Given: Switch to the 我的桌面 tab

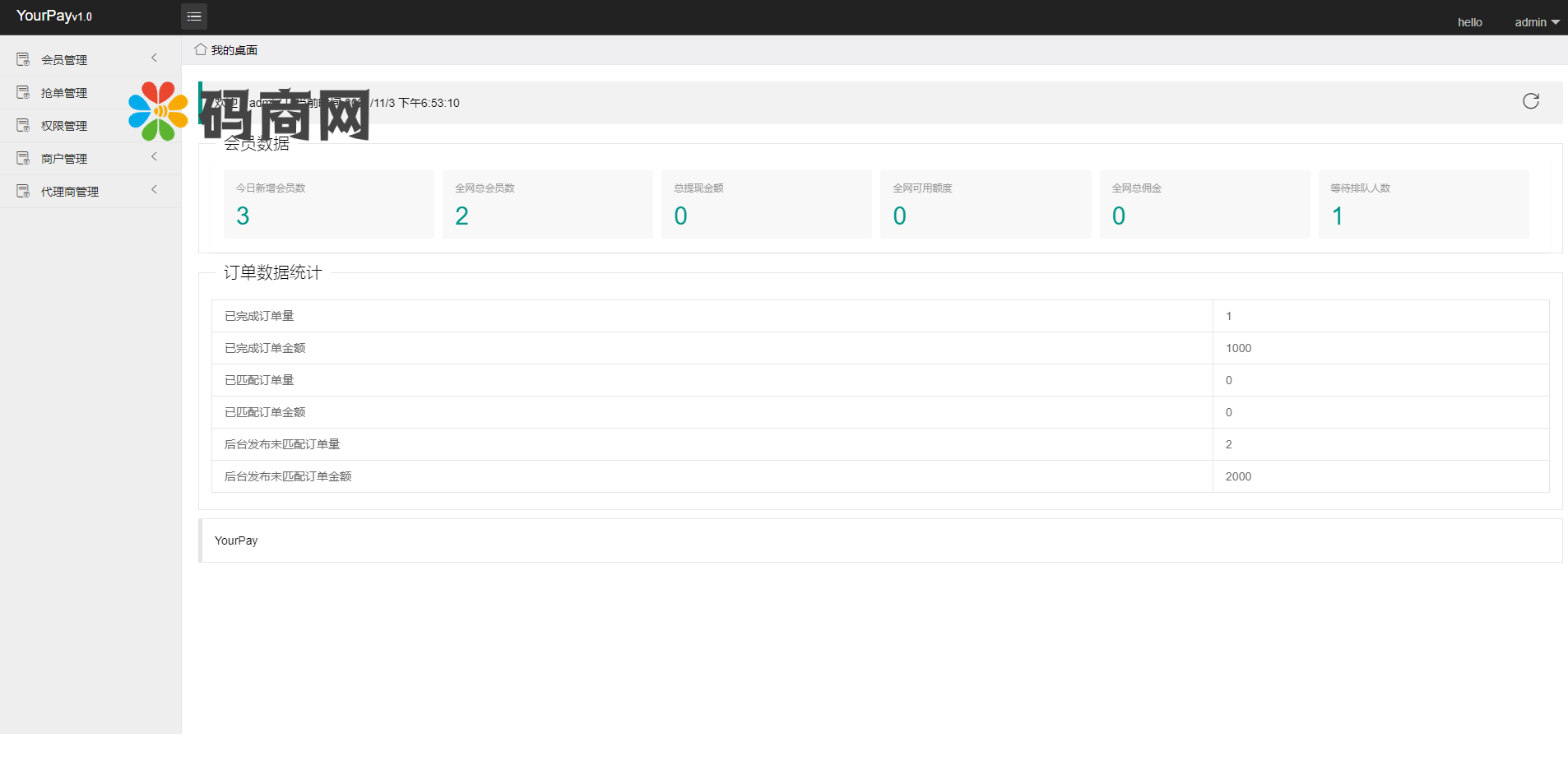Looking at the screenshot, I should click(234, 50).
